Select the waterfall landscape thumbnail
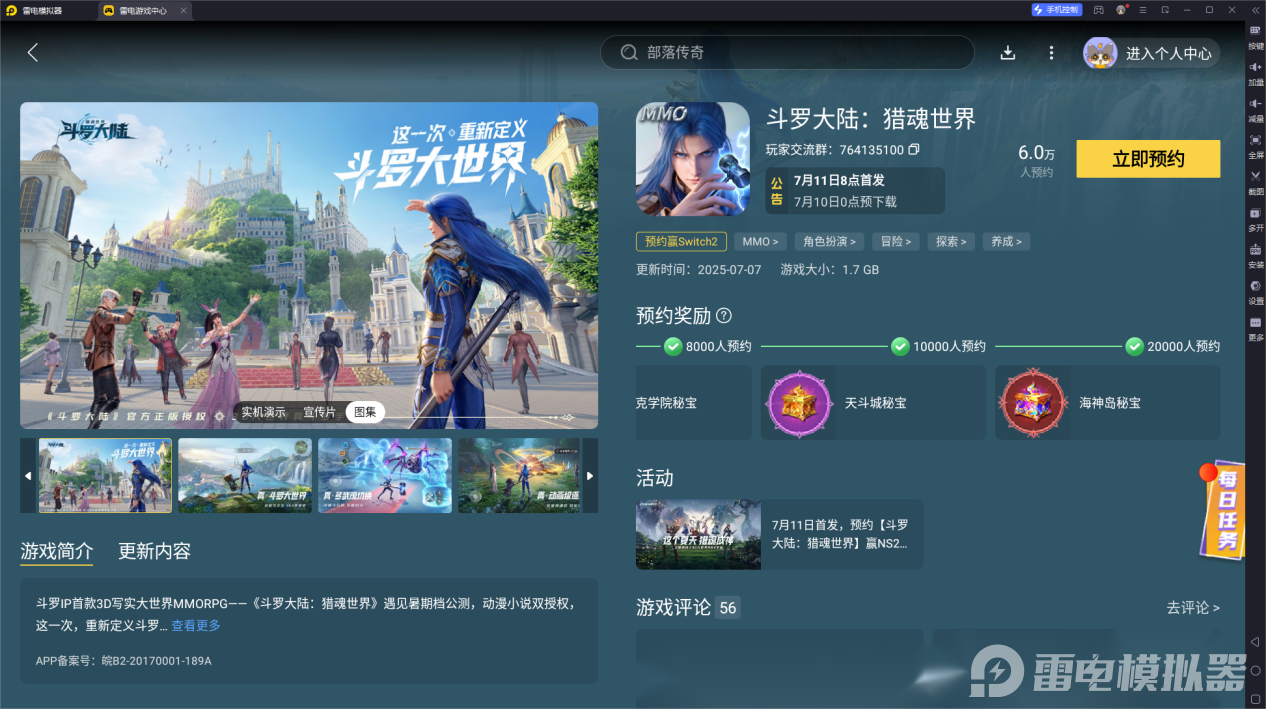 click(x=245, y=476)
